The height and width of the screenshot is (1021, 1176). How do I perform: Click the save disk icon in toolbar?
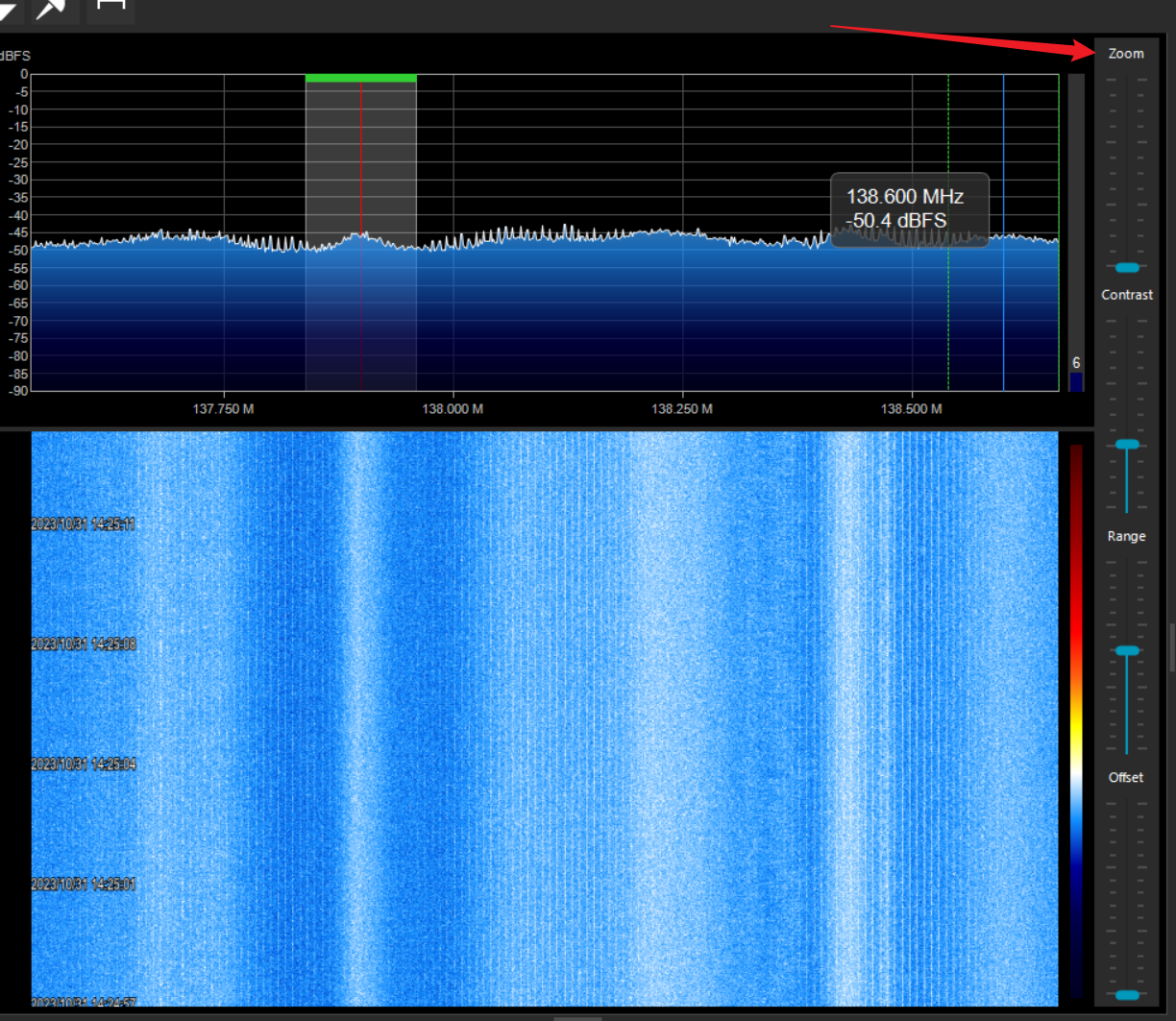110,6
